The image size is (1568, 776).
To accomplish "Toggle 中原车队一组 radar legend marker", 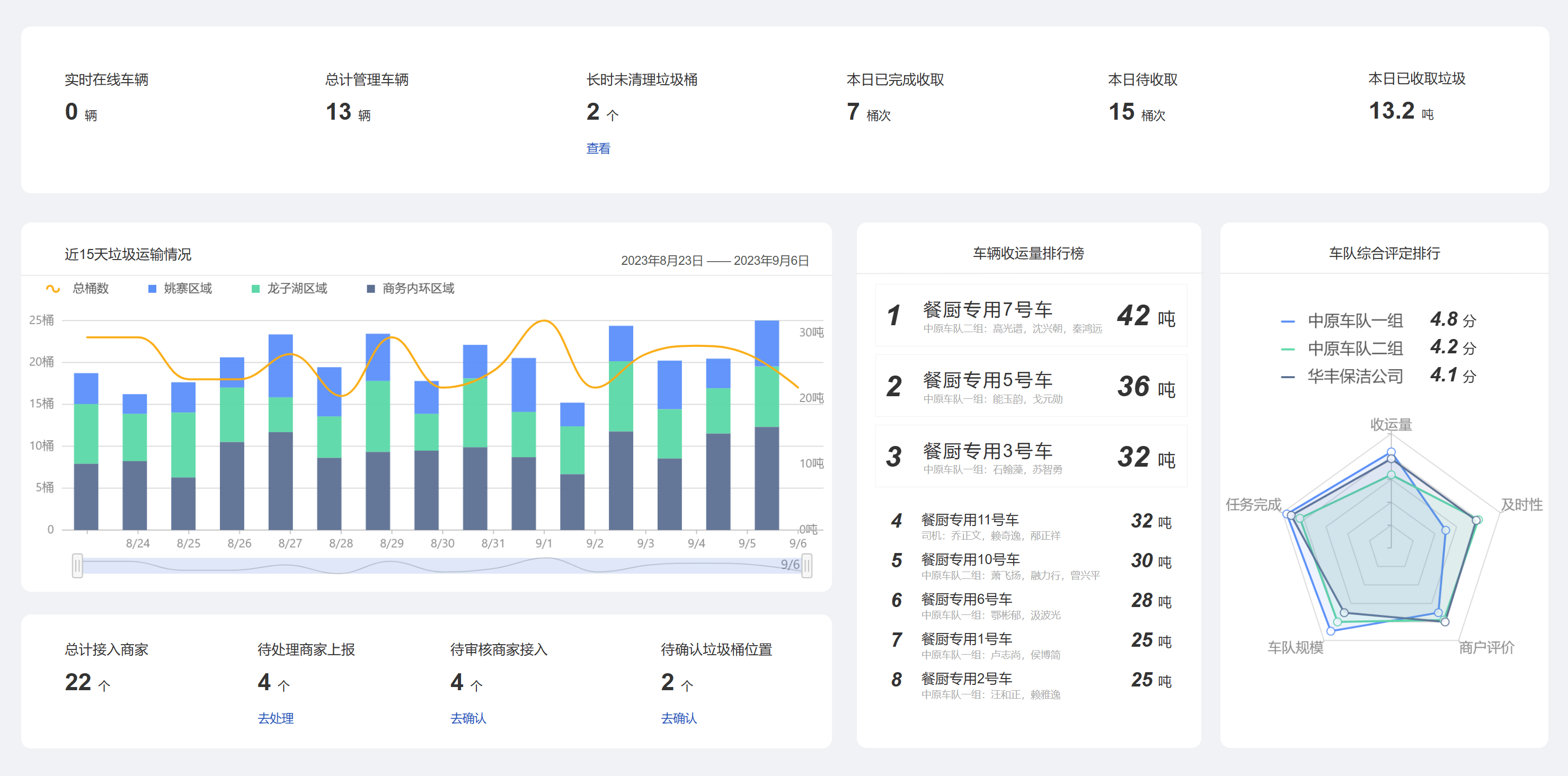I will [x=1287, y=321].
